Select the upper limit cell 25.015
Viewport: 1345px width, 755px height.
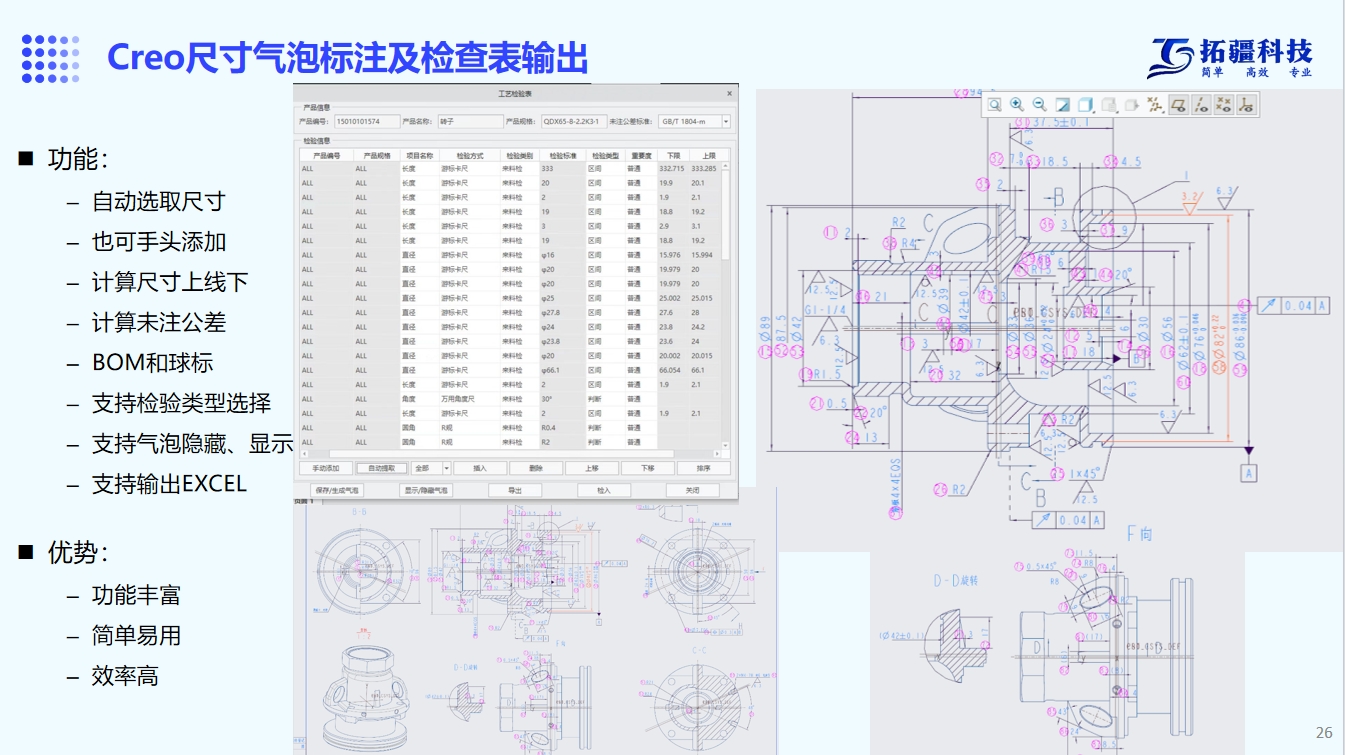point(706,298)
